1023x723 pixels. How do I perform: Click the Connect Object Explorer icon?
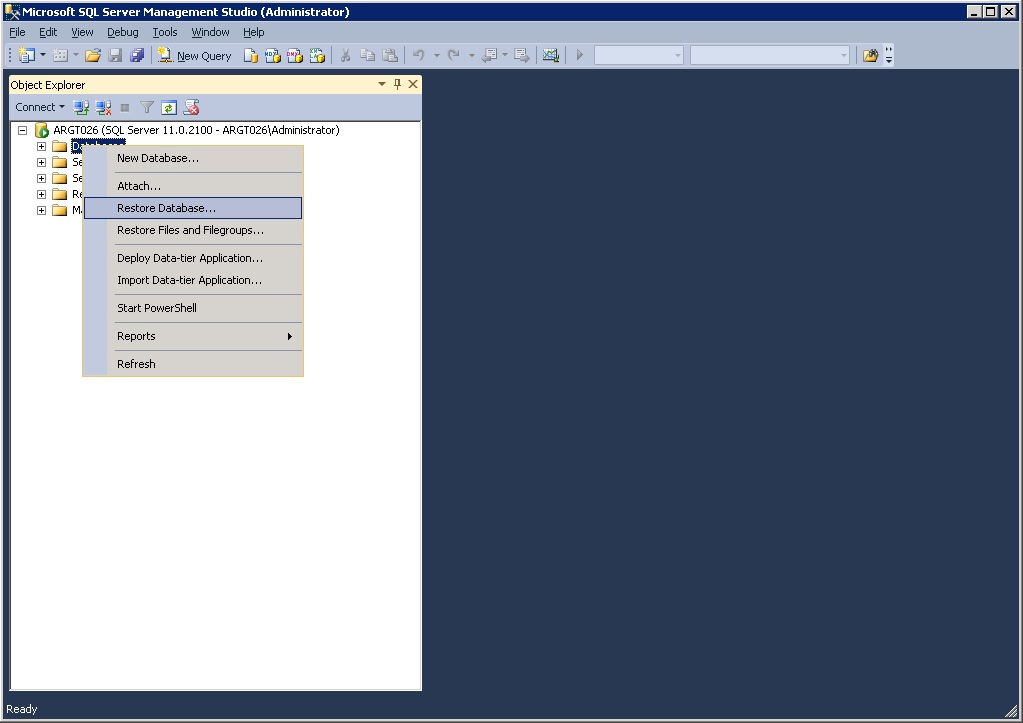pyautogui.click(x=82, y=107)
